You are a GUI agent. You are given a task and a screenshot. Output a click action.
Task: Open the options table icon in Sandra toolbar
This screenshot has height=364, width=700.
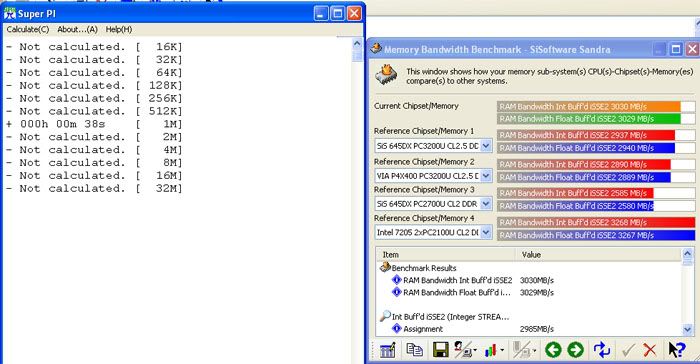(387, 350)
